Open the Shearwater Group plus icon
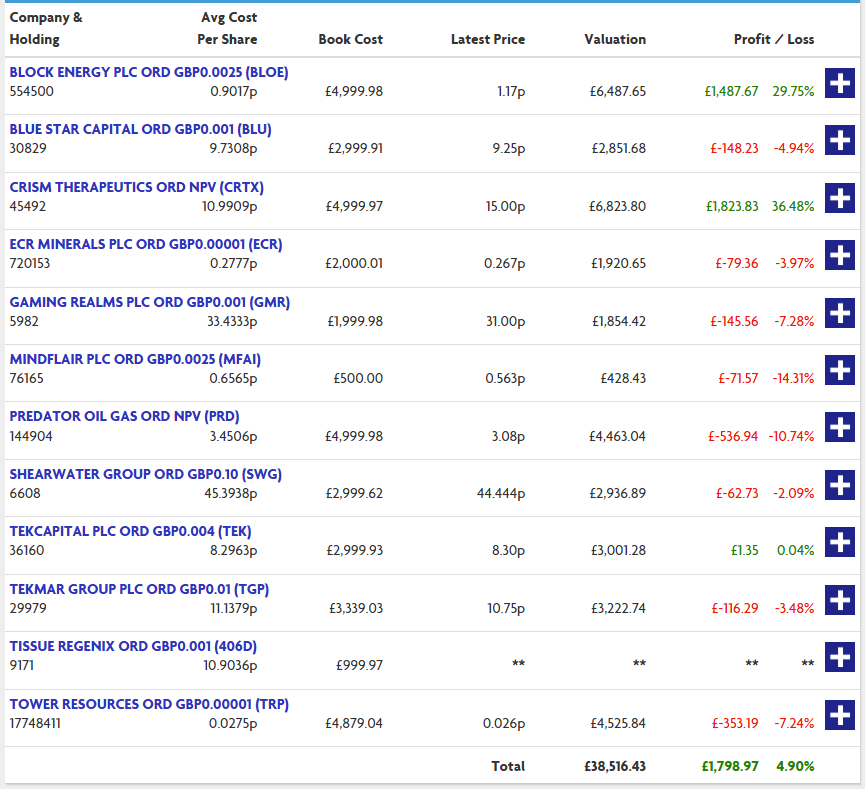 pyautogui.click(x=840, y=485)
